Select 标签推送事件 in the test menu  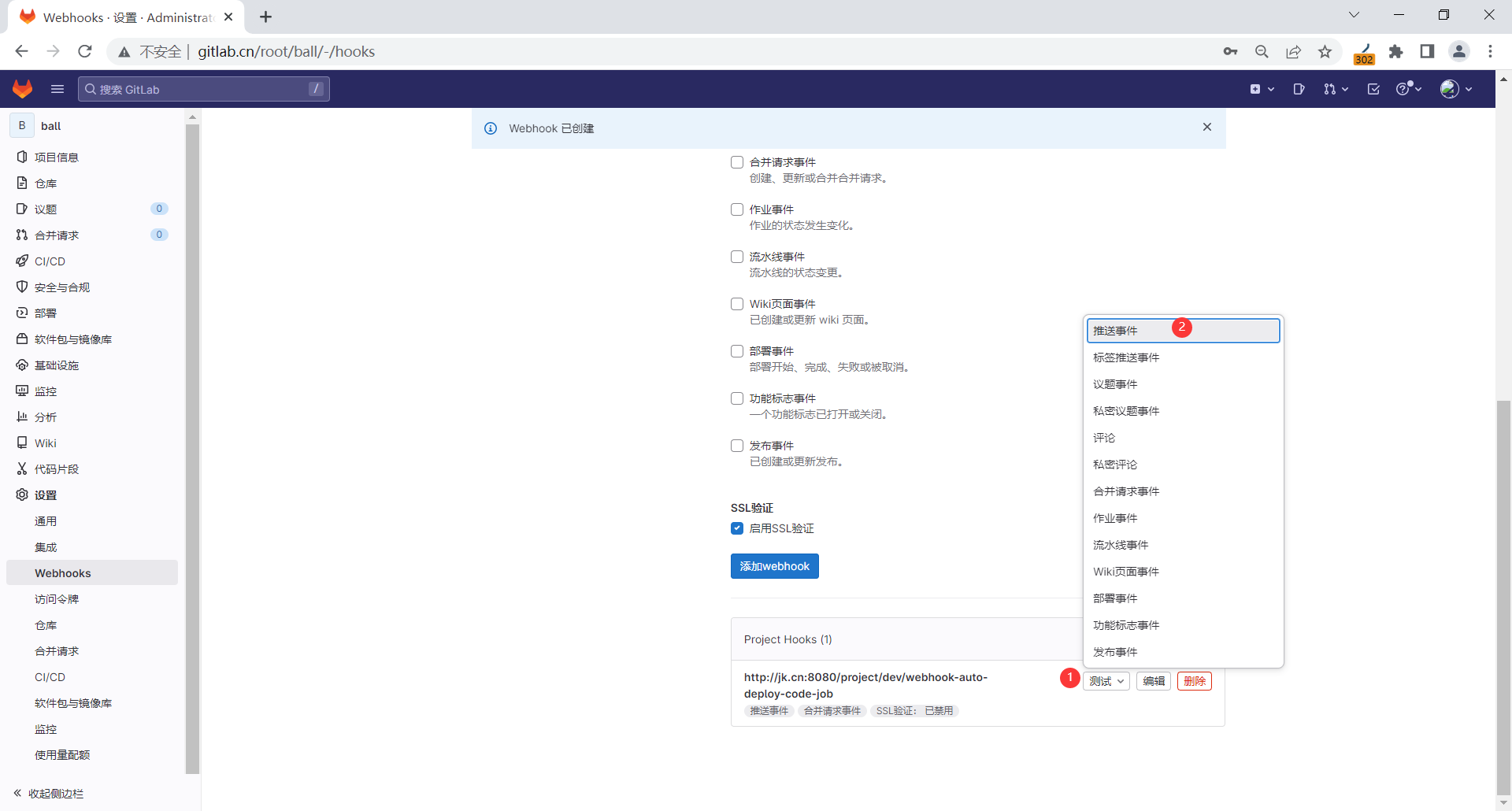(1184, 357)
